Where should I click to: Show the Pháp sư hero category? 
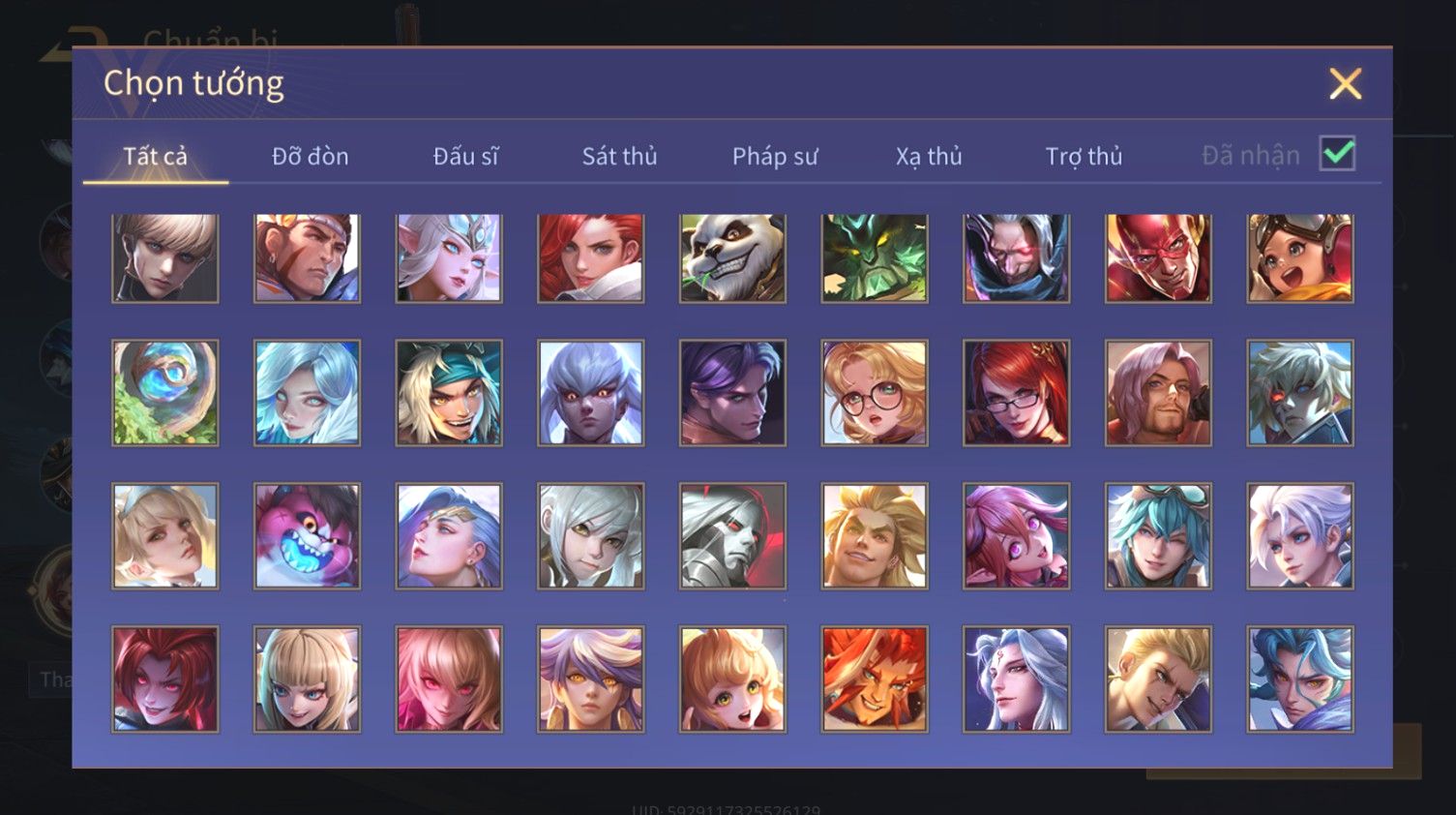775,156
